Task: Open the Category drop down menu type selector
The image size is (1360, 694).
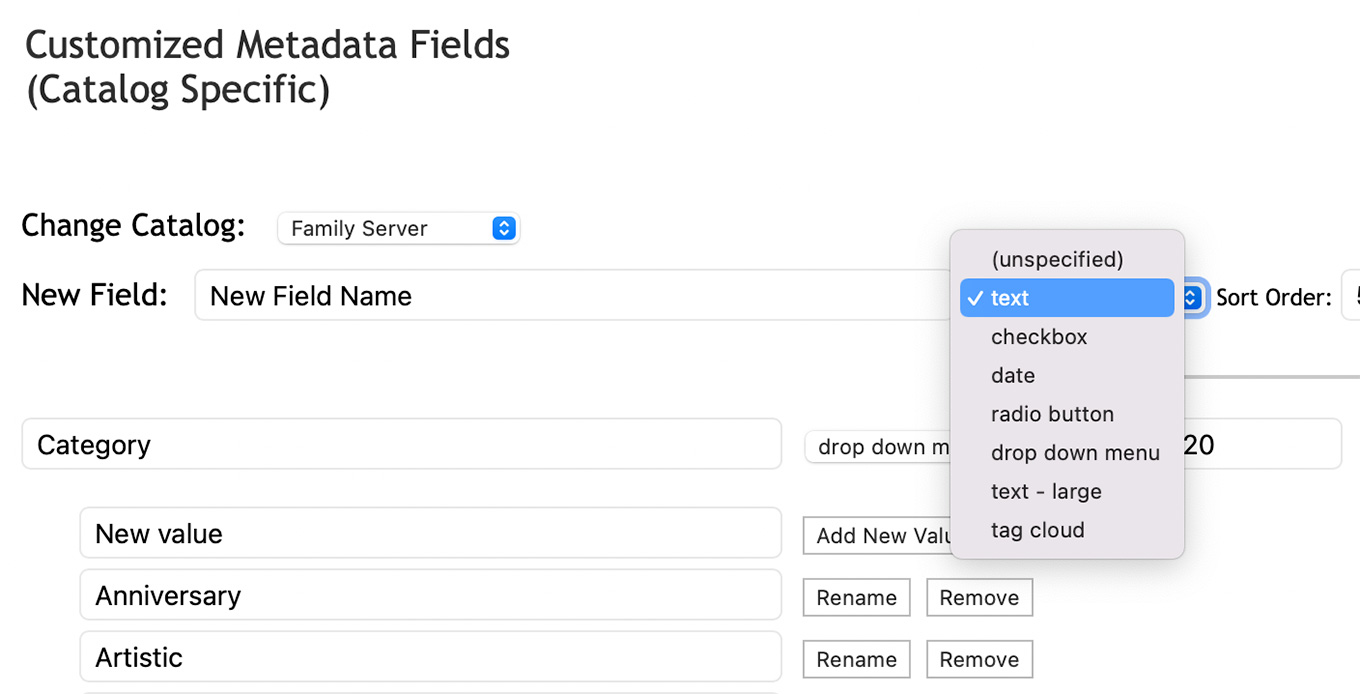Action: point(878,447)
